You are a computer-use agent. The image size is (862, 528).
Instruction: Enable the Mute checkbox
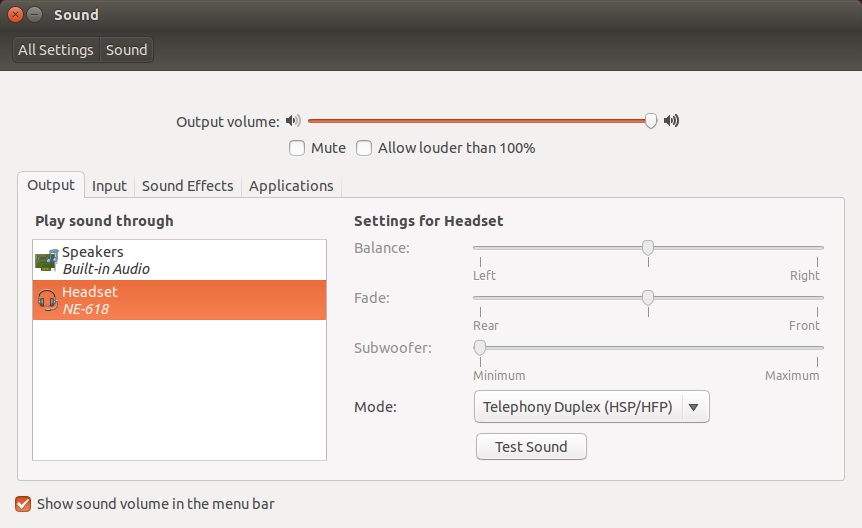pos(297,148)
